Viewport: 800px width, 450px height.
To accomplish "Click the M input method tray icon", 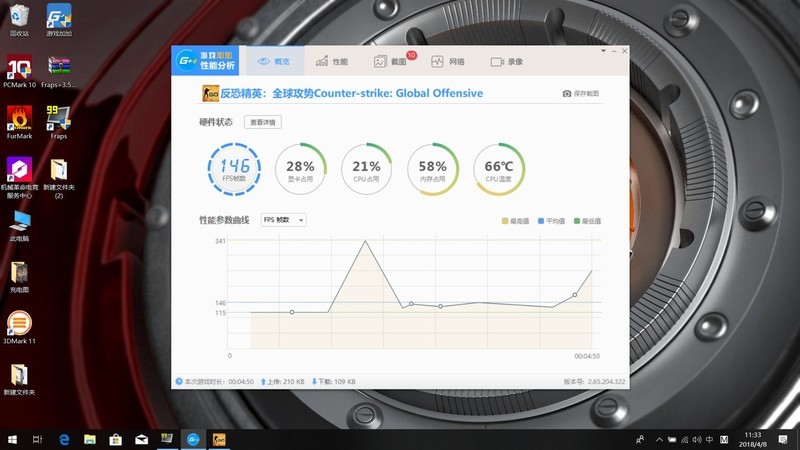I will [723, 439].
